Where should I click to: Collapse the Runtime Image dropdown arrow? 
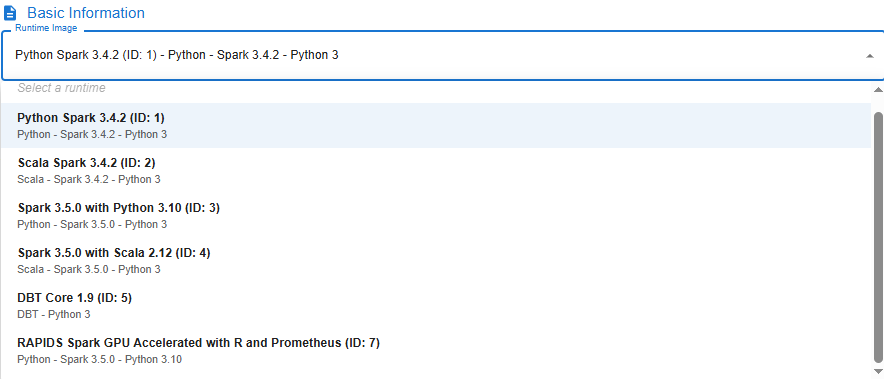point(869,55)
